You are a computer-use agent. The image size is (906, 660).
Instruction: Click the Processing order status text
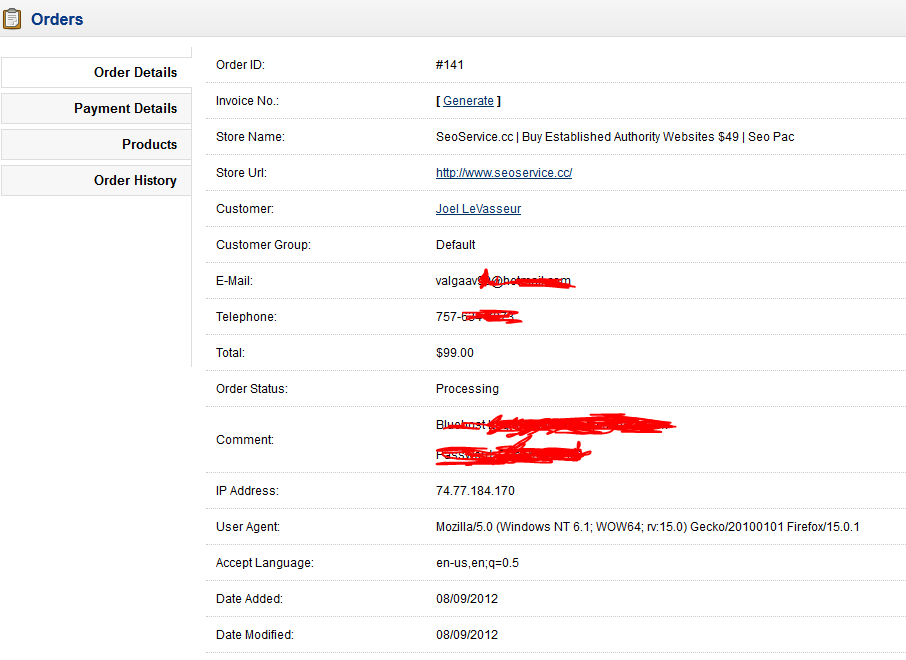pos(467,388)
